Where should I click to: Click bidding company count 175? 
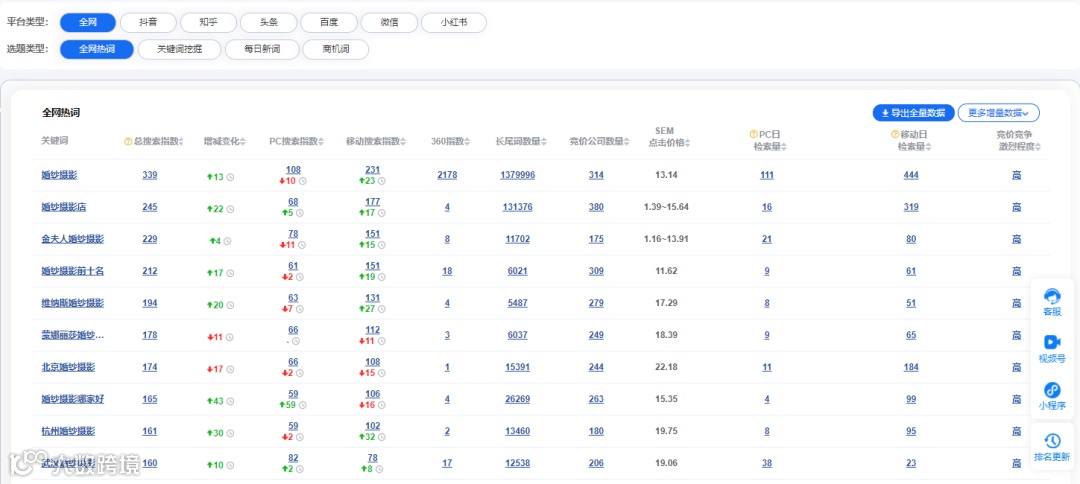pyautogui.click(x=596, y=240)
